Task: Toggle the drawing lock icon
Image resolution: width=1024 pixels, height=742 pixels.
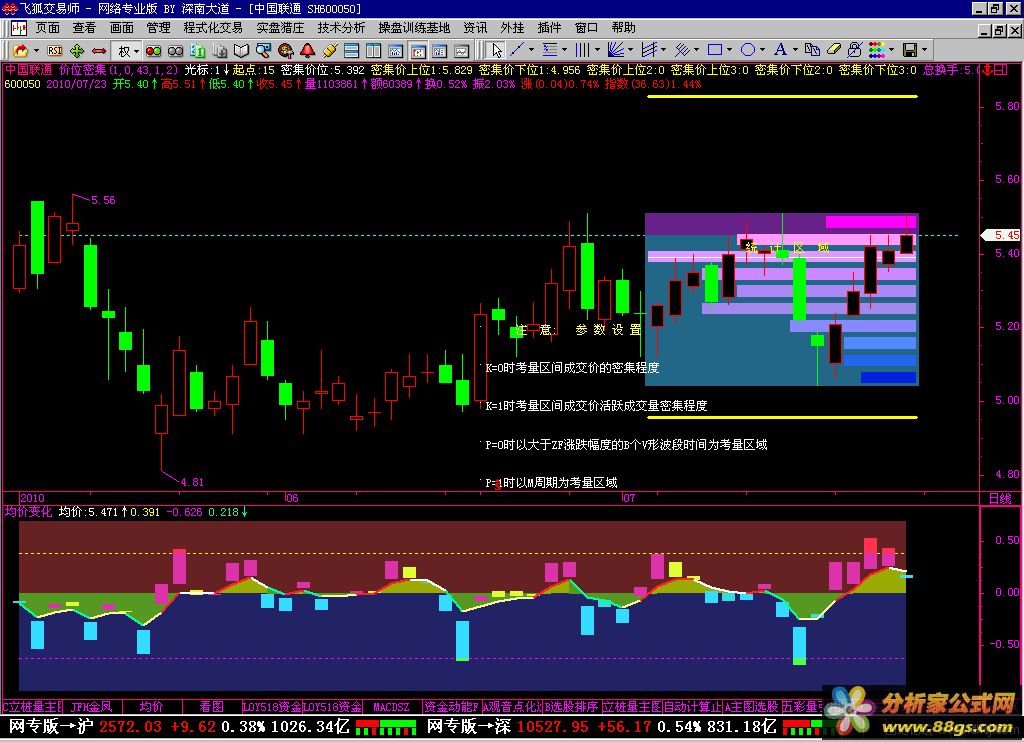Action: click(x=855, y=50)
